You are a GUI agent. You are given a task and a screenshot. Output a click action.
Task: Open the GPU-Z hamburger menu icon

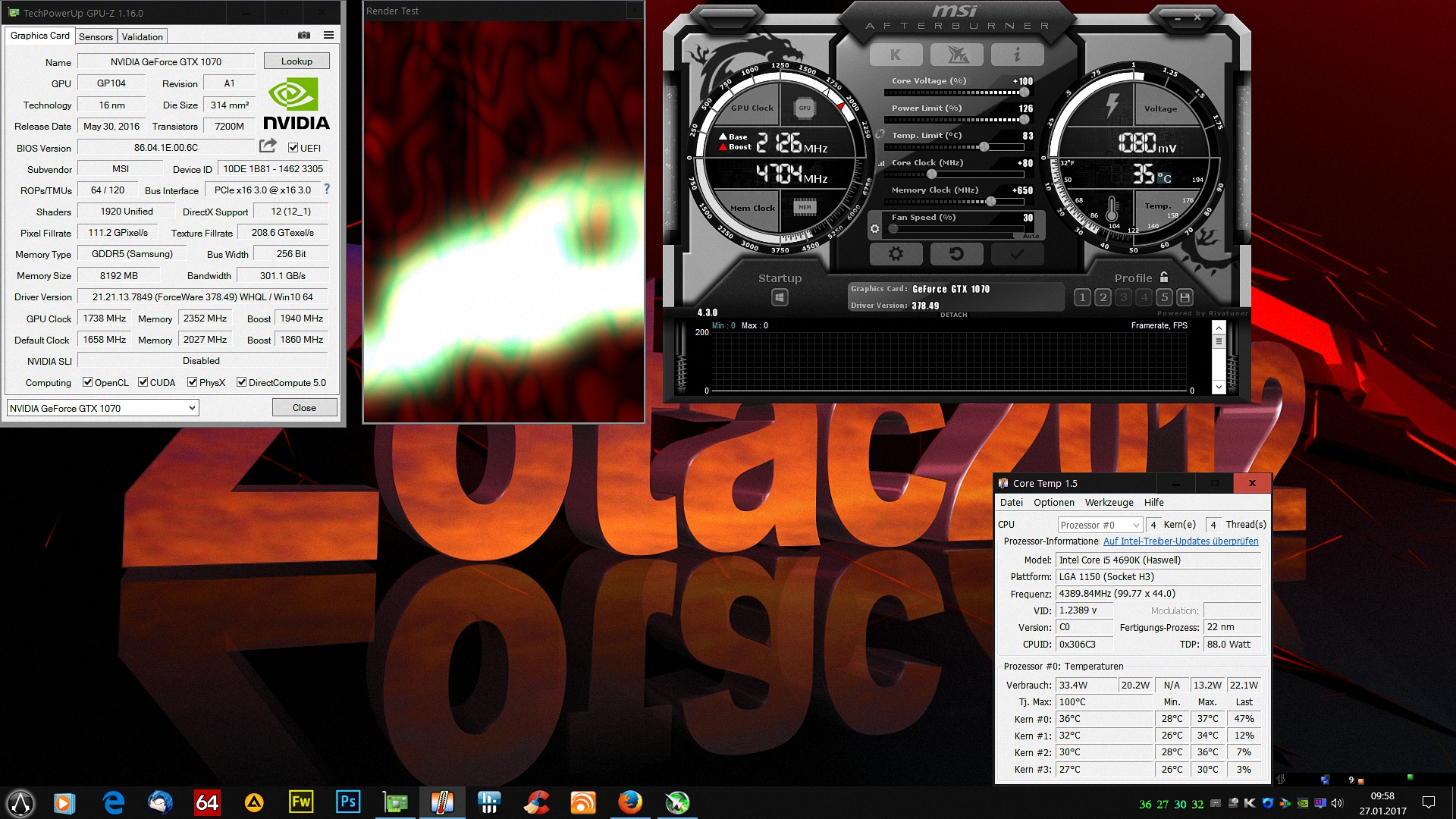328,35
